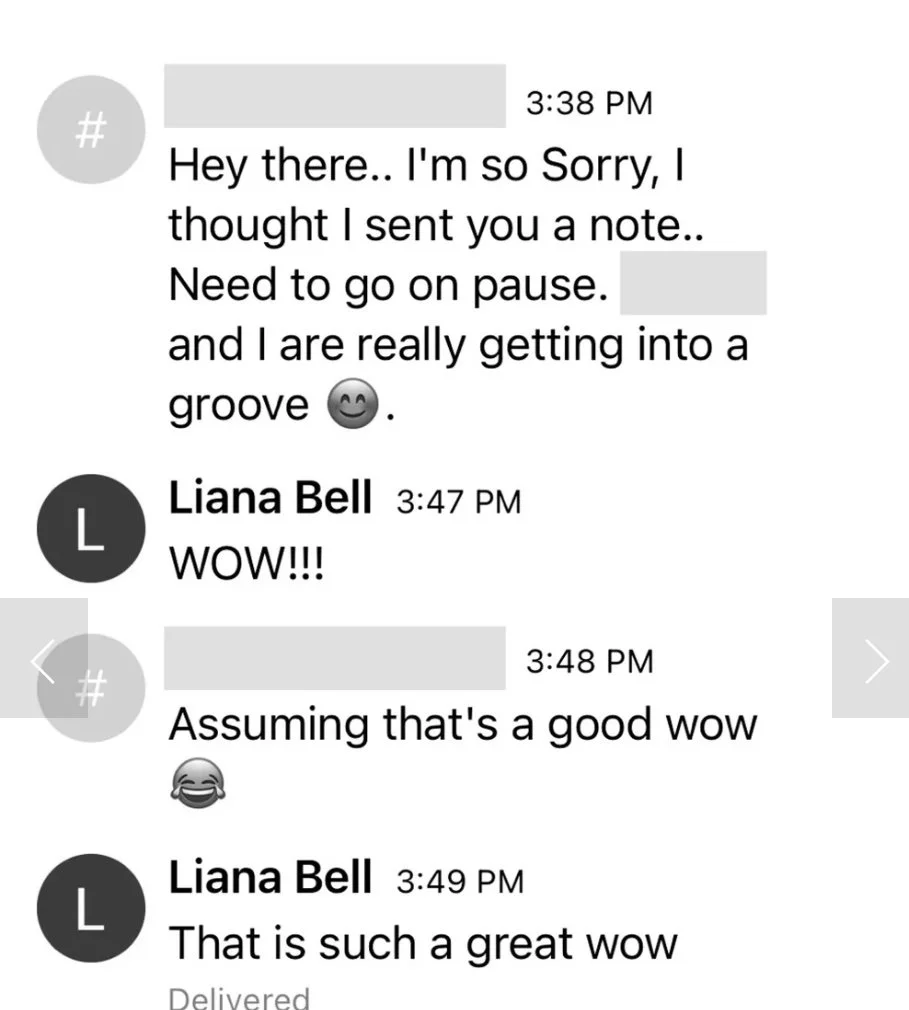Go to the next image with right chevron

(870, 658)
